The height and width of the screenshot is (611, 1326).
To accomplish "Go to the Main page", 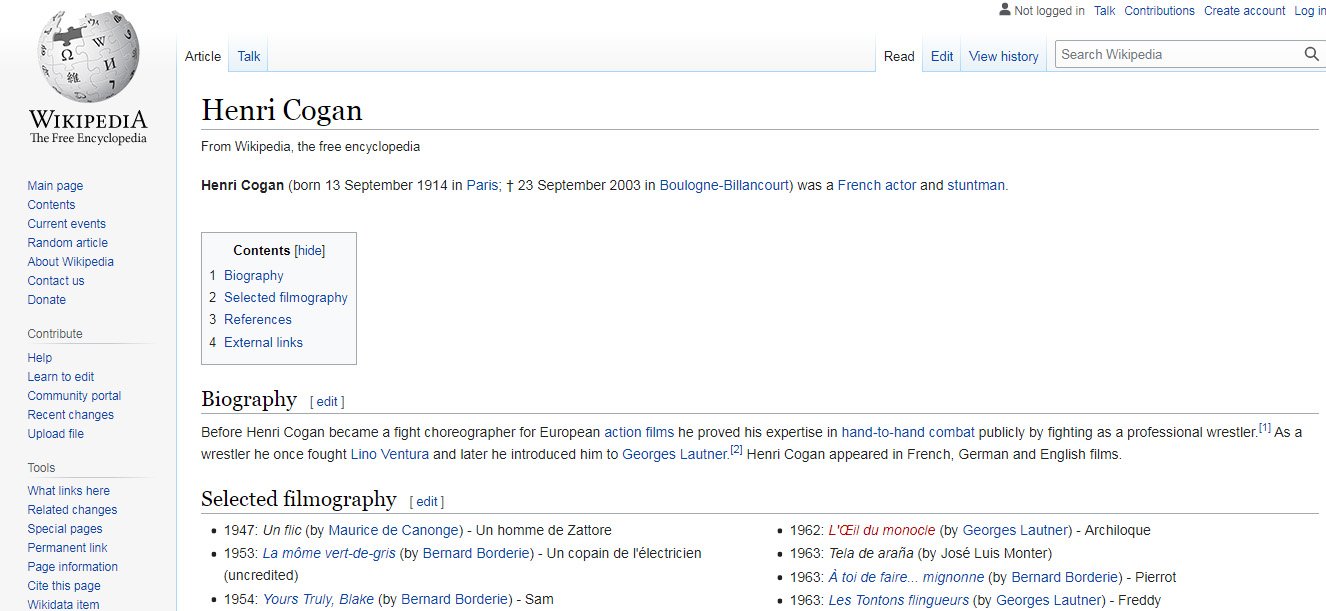I will pos(55,186).
